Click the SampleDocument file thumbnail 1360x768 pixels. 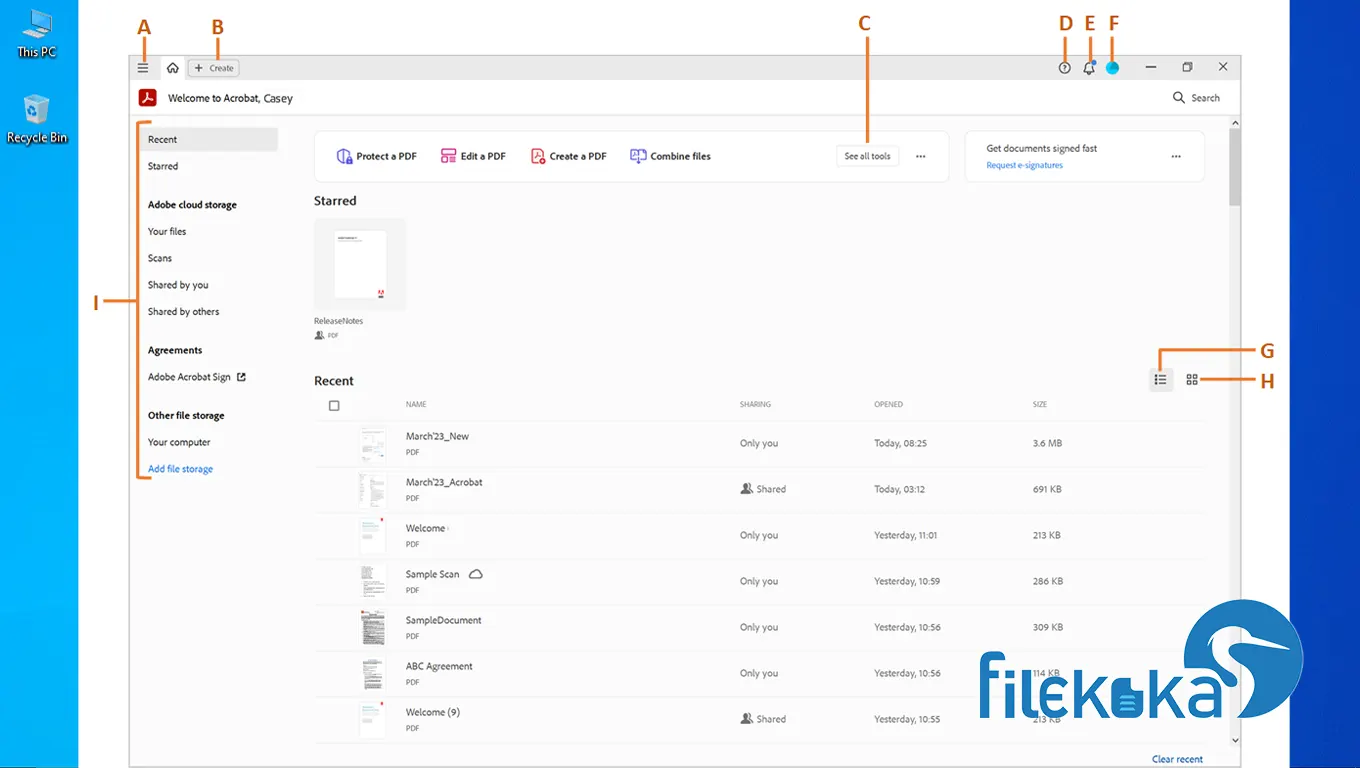pos(373,628)
